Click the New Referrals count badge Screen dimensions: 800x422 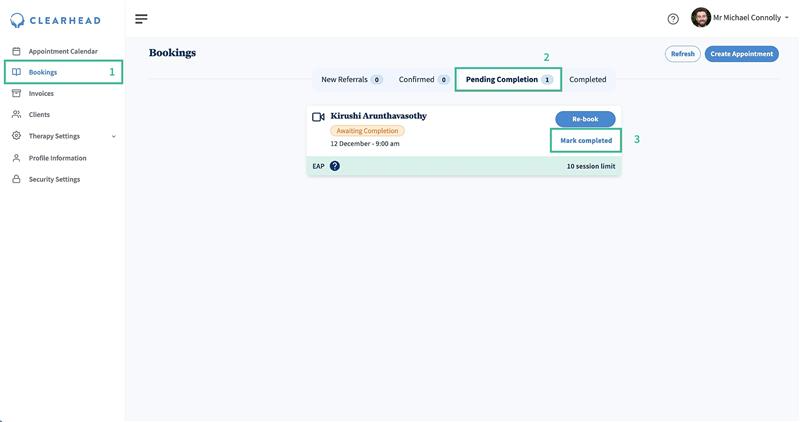[x=377, y=80]
